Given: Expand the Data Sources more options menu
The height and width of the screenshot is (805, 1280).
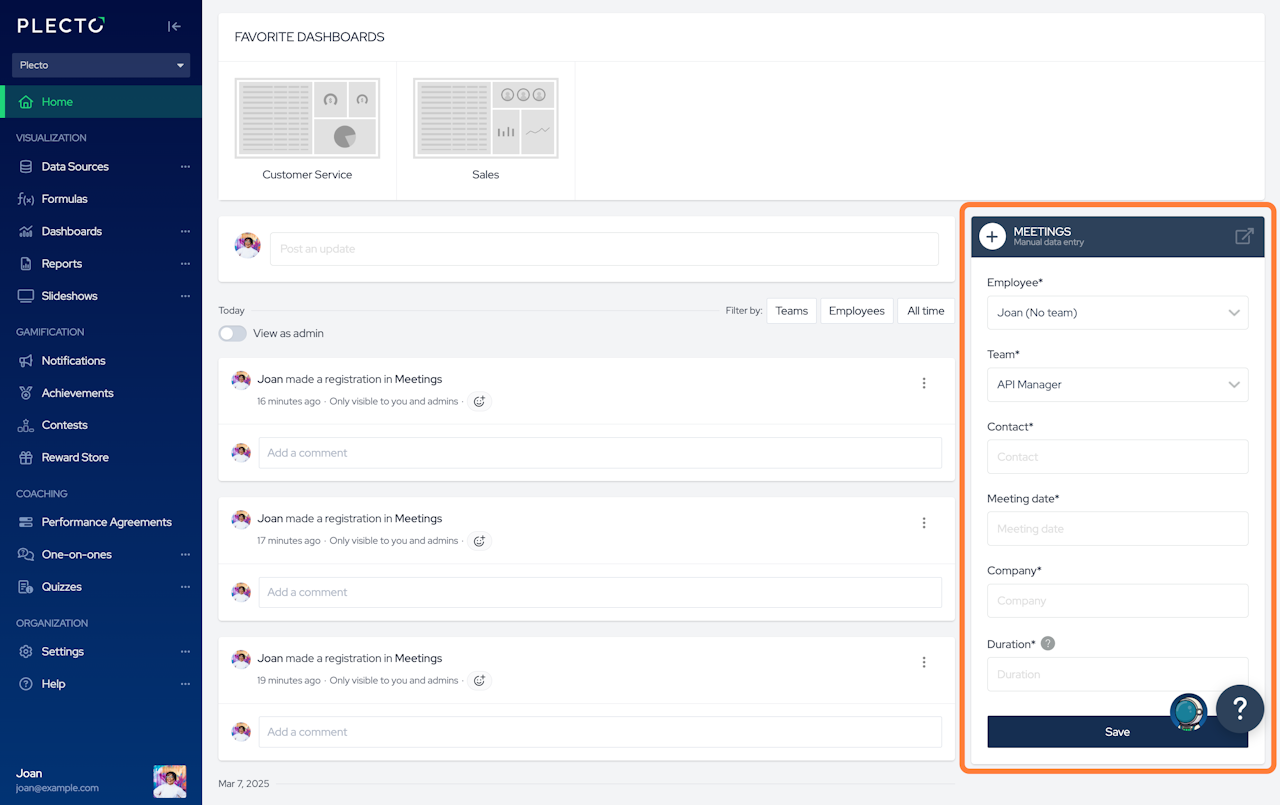Looking at the screenshot, I should (x=185, y=167).
